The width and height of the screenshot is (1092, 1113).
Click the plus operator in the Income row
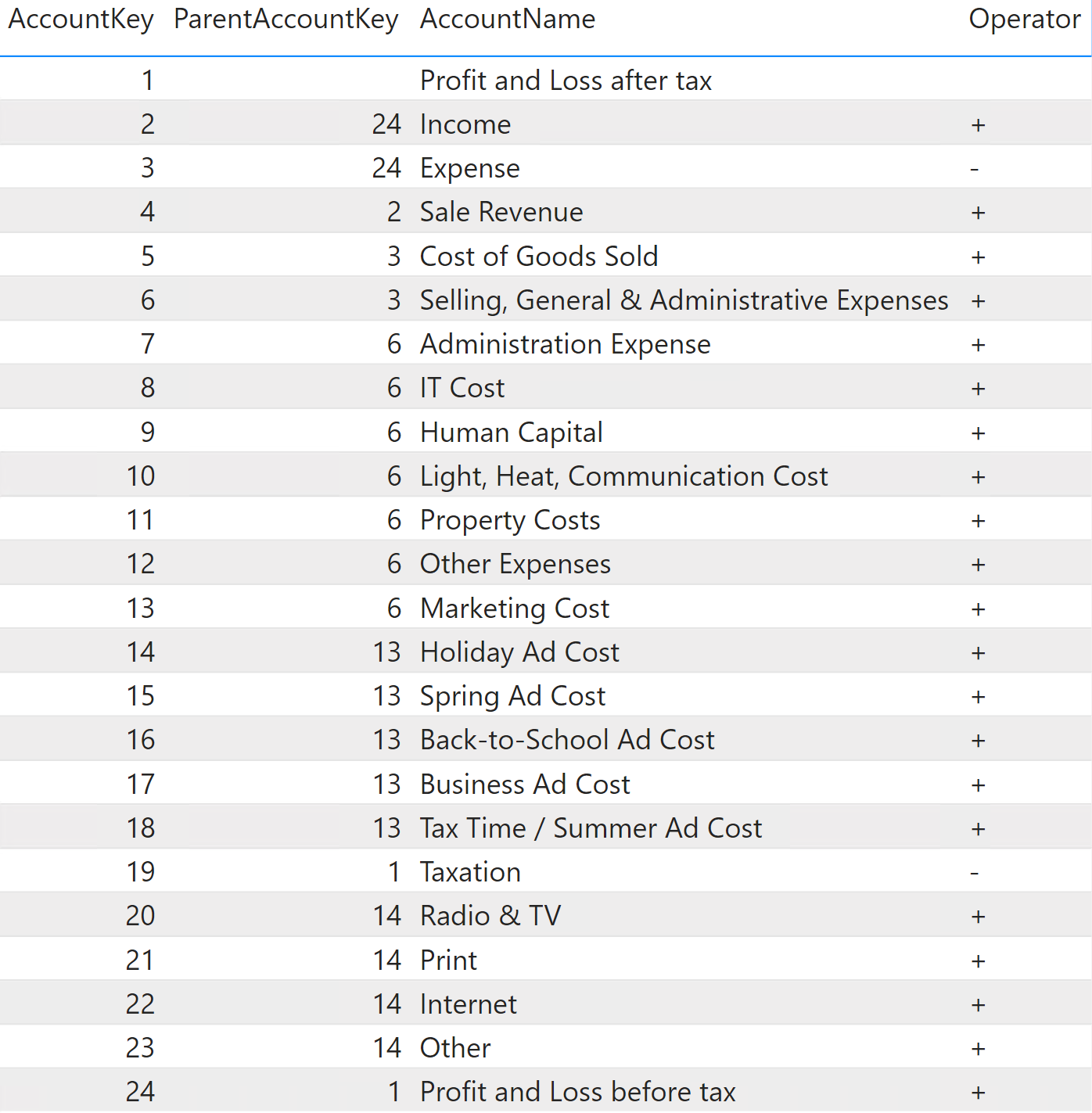[x=978, y=125]
